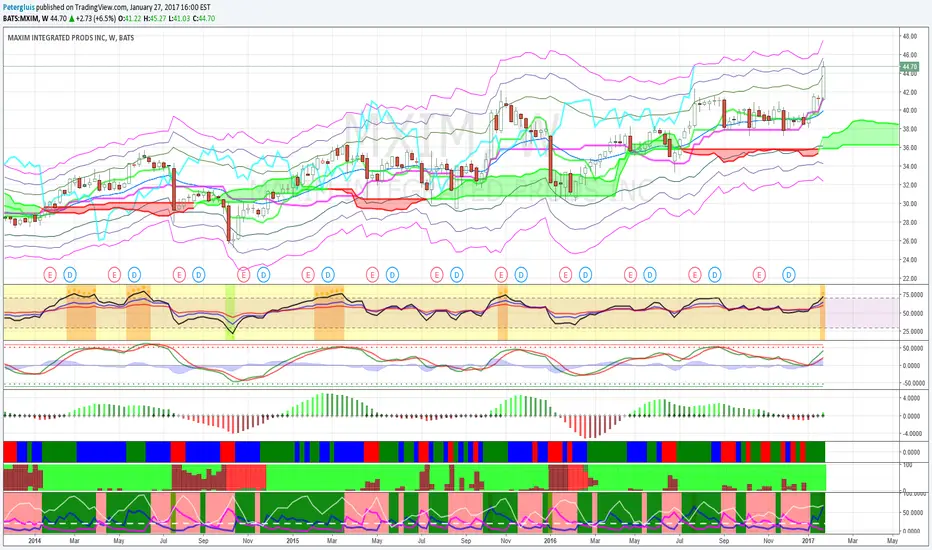Click the dividend D marker for February 2015
The image size is (932, 550).
[328, 275]
